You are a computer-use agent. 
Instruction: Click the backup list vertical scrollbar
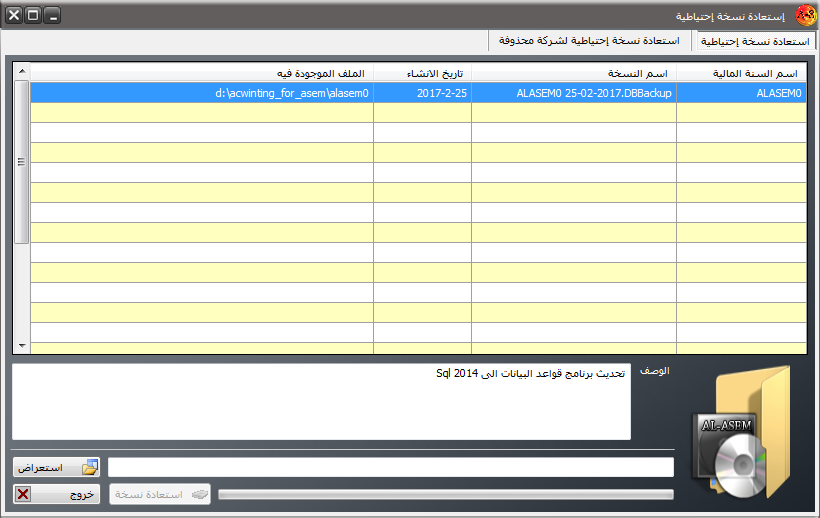pos(21,162)
